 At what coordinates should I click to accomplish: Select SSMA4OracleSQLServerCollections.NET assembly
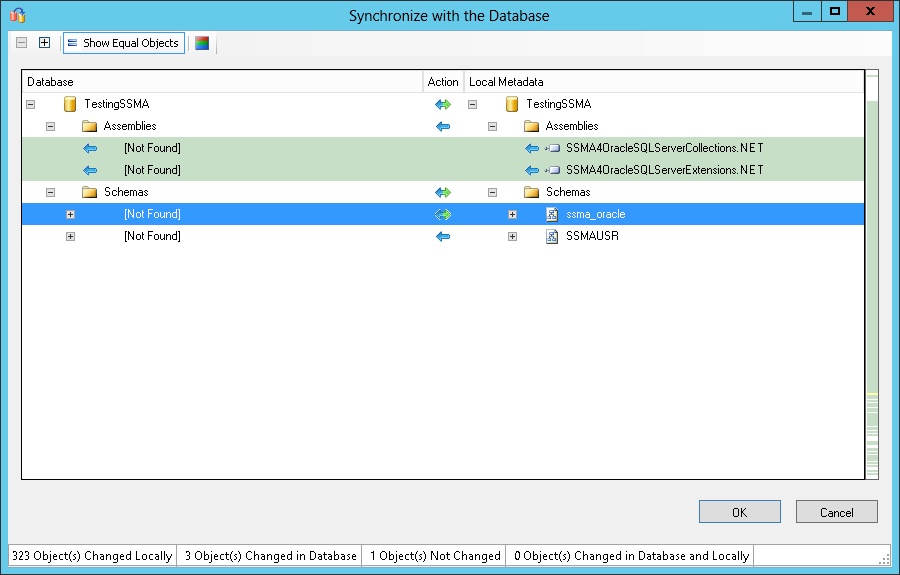click(x=664, y=148)
